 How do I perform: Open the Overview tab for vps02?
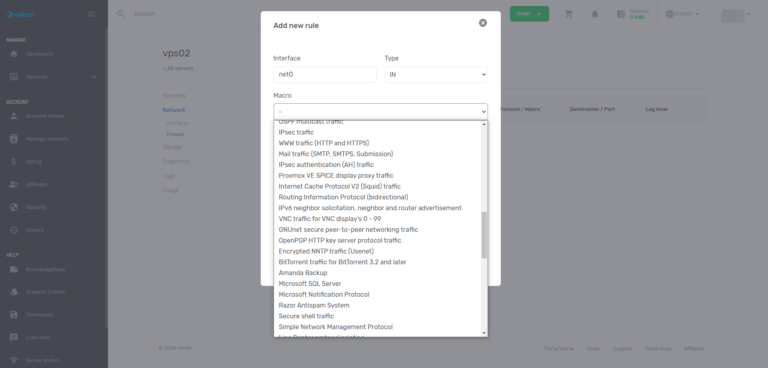pyautogui.click(x=174, y=96)
